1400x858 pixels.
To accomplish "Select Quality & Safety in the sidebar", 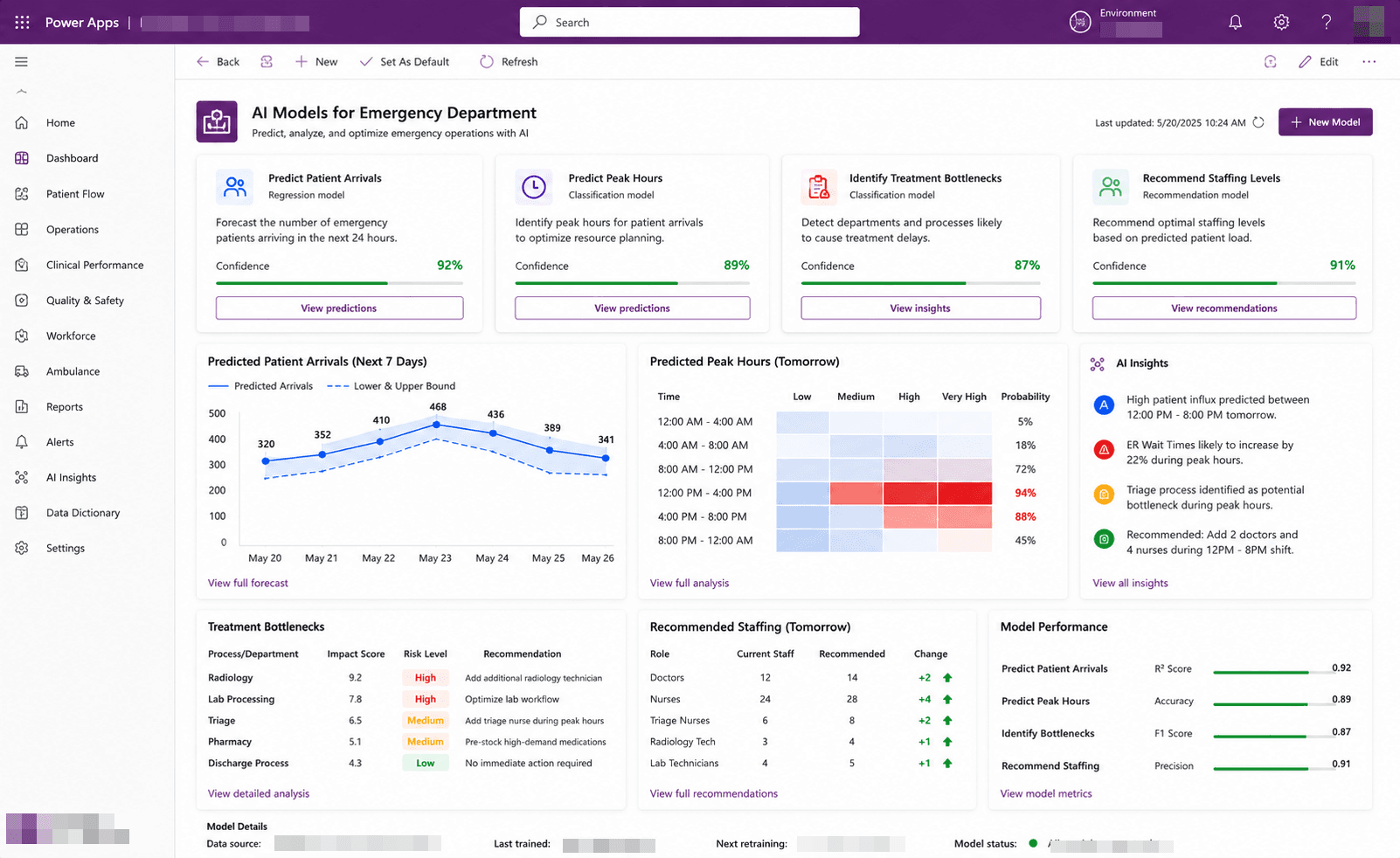I will click(x=85, y=301).
